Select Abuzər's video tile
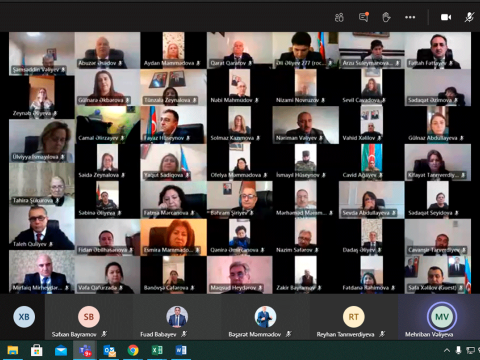This screenshot has width=480, height=360. point(107,50)
